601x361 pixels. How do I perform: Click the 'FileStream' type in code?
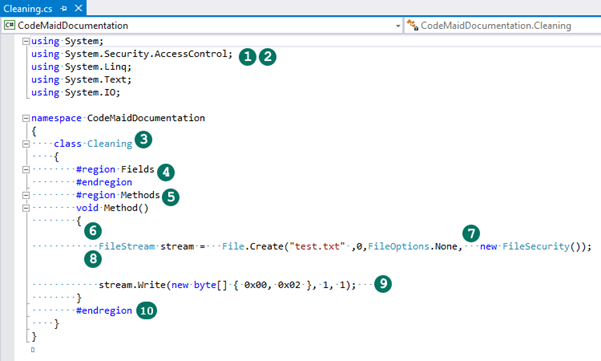(127, 246)
